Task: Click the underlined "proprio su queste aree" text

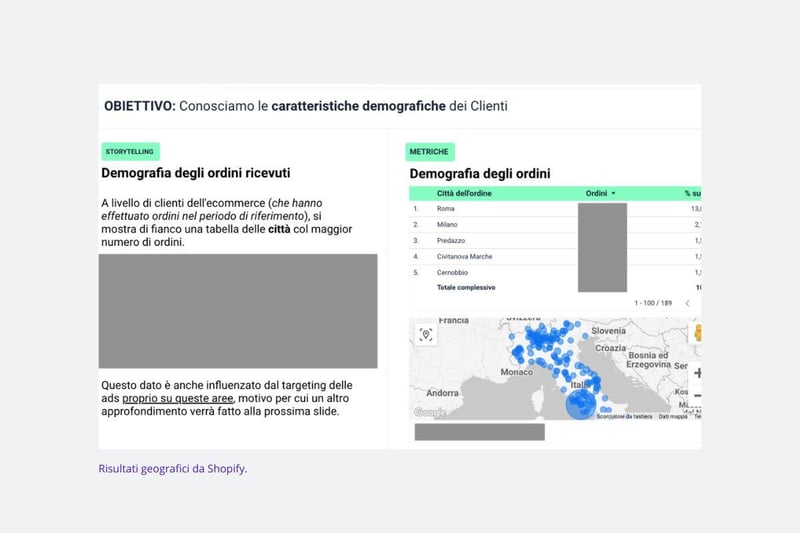Action: coord(178,398)
